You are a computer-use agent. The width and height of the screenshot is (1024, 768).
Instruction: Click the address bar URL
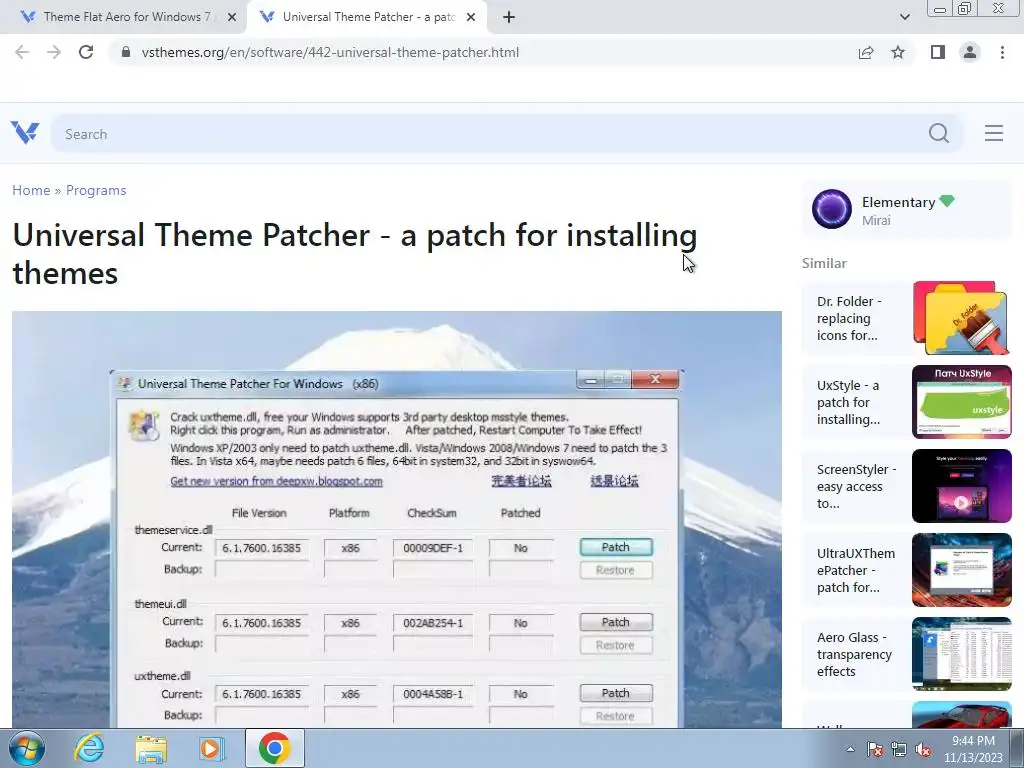(330, 52)
